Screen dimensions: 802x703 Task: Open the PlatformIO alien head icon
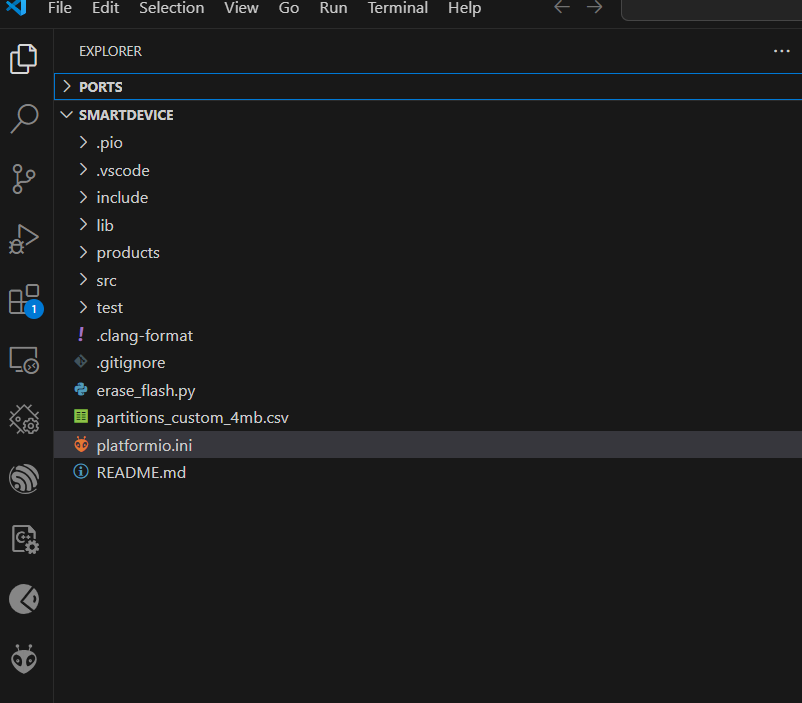[24, 659]
